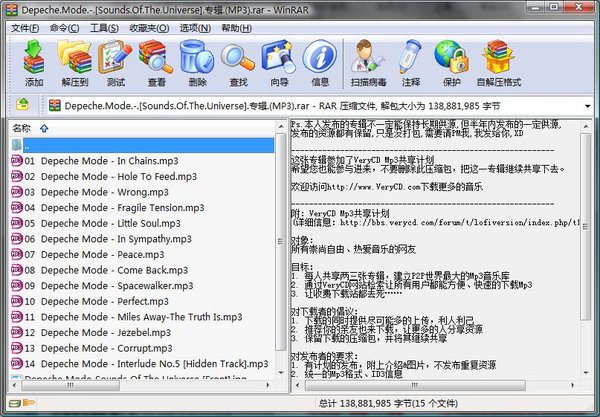Click the 查找 (Find) magnifier icon

[x=238, y=57]
